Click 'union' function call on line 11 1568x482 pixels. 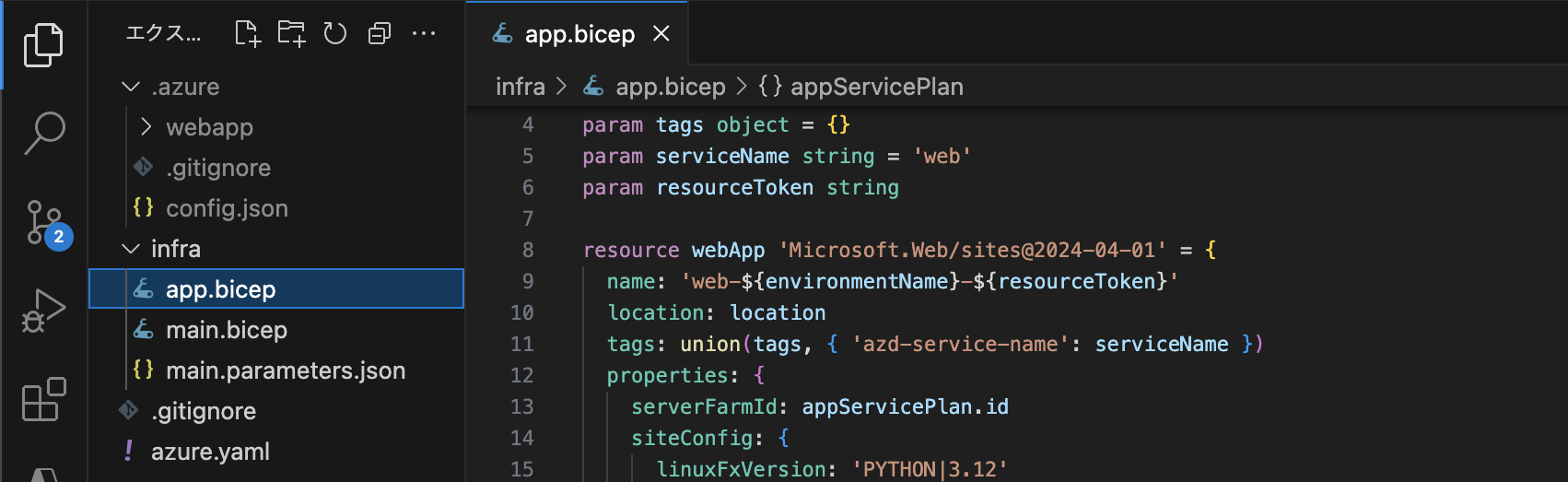point(710,344)
